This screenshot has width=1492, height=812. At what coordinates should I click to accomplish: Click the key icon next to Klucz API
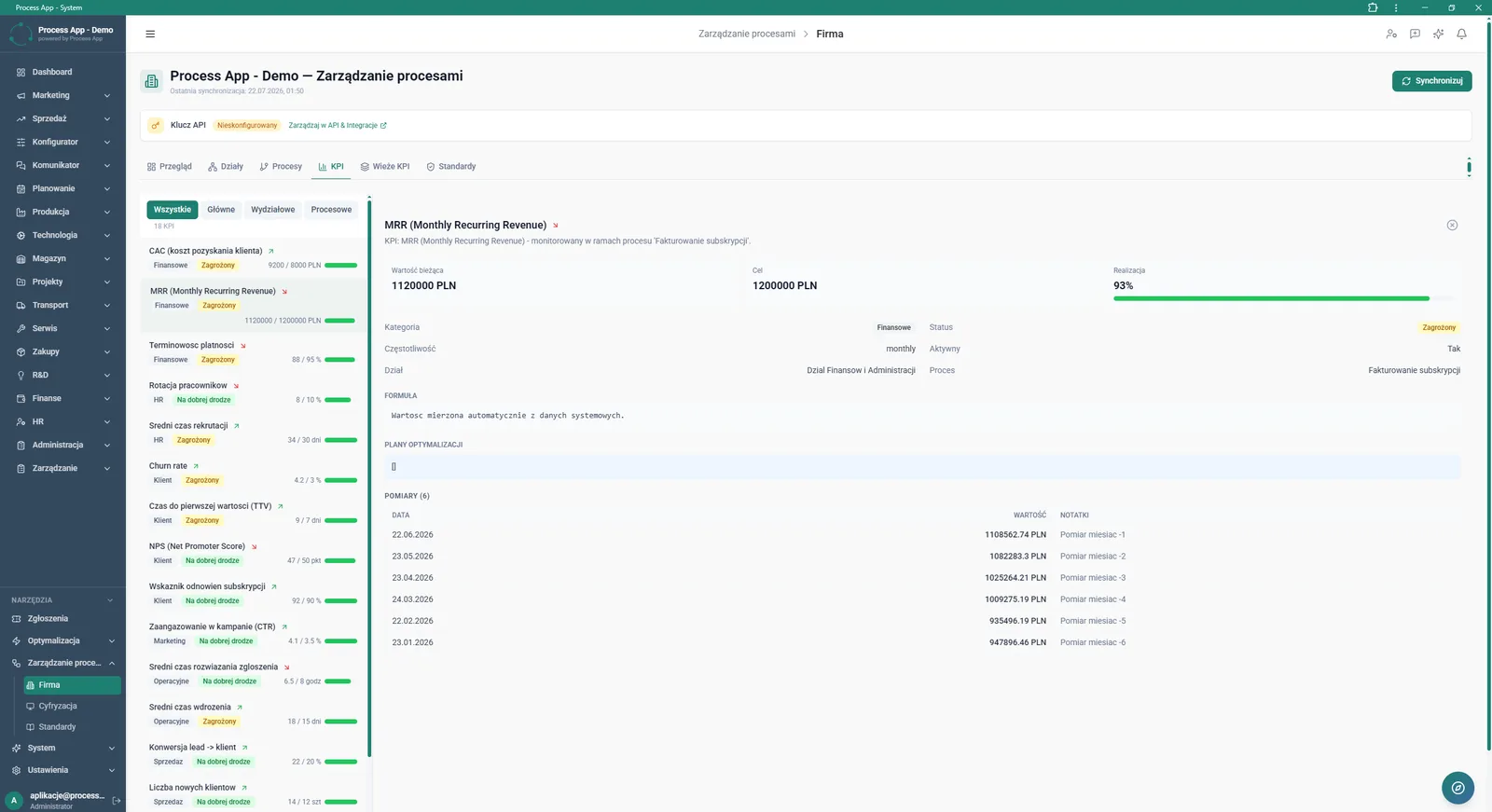[156, 125]
